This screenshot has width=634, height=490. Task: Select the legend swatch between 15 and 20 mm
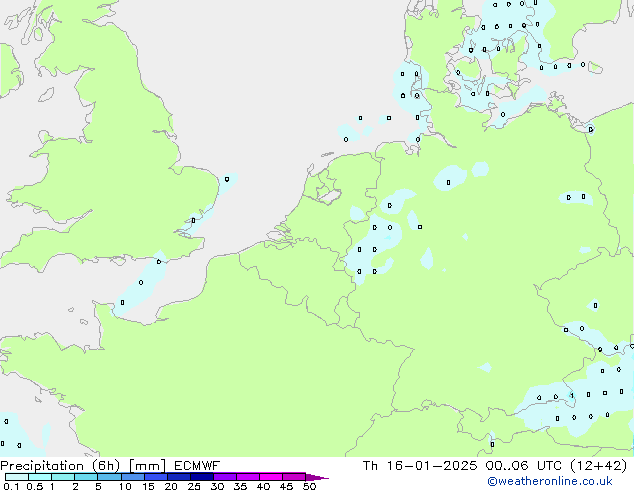tap(158, 477)
